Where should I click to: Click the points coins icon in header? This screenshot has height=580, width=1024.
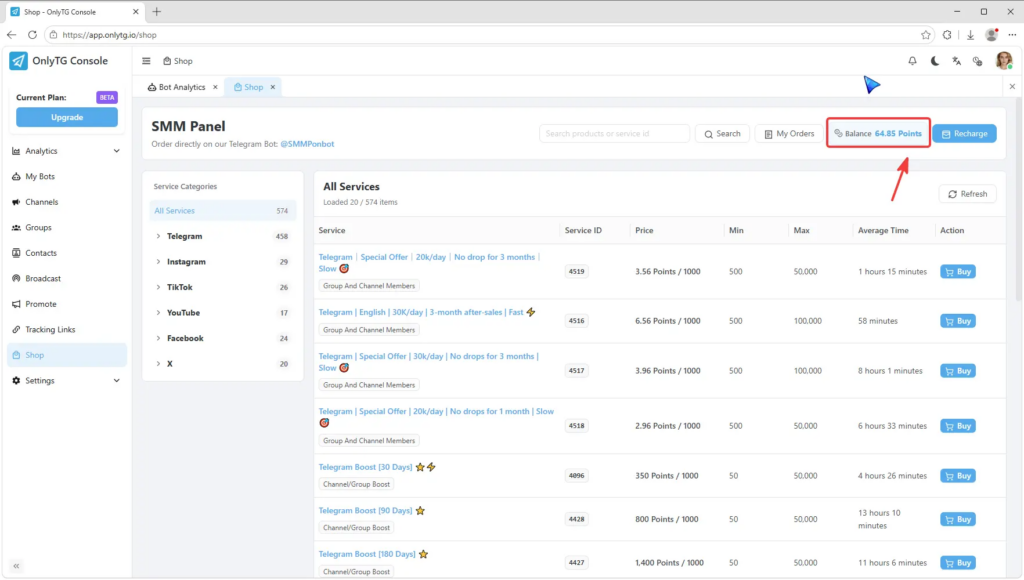tap(978, 61)
